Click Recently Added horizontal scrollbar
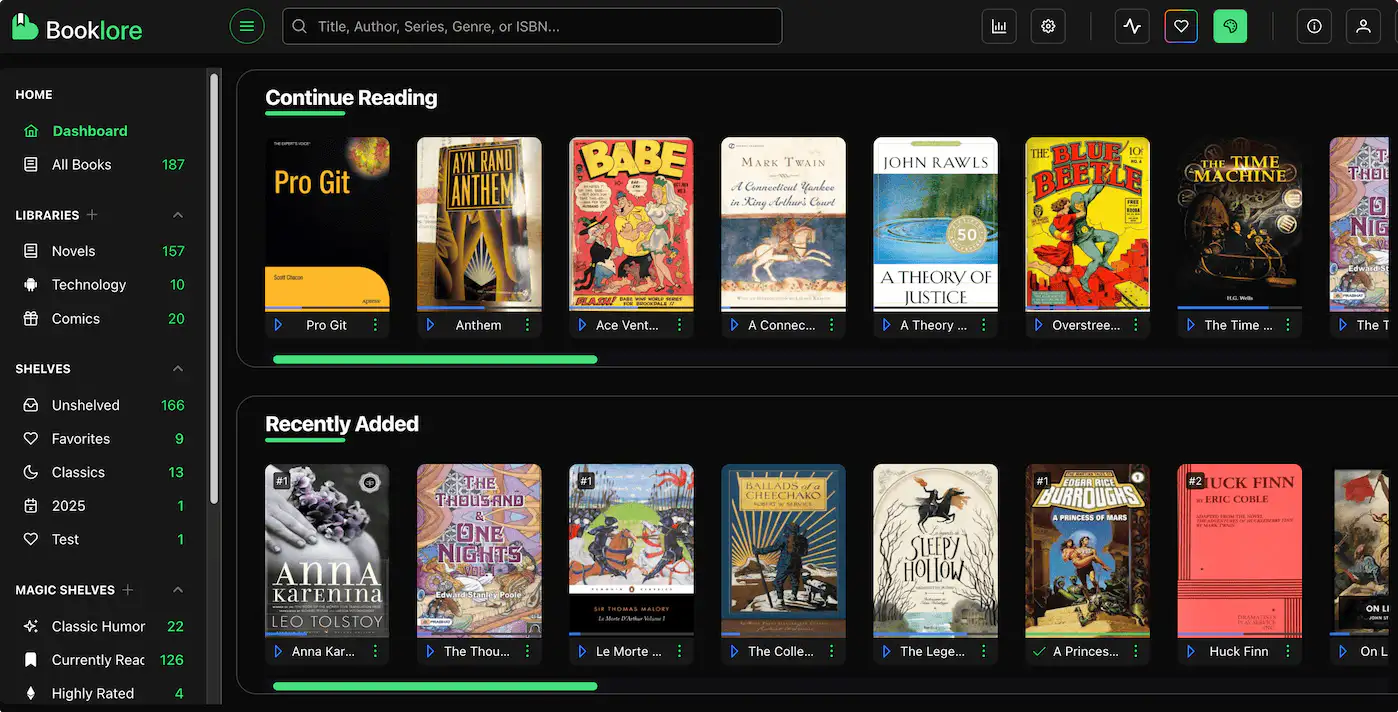Viewport: 1398px width, 712px height. point(435,686)
